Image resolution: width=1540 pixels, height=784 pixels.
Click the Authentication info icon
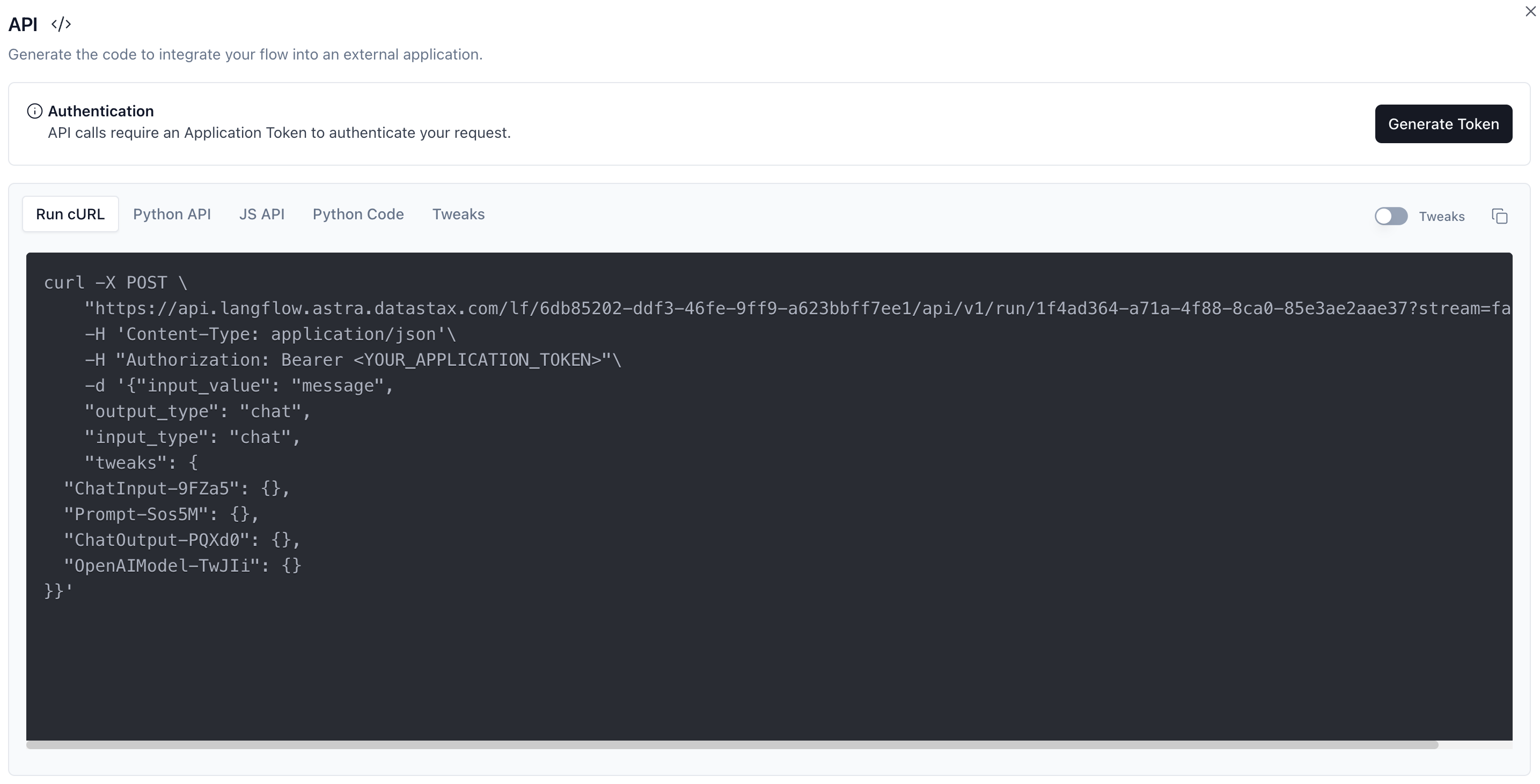35,111
